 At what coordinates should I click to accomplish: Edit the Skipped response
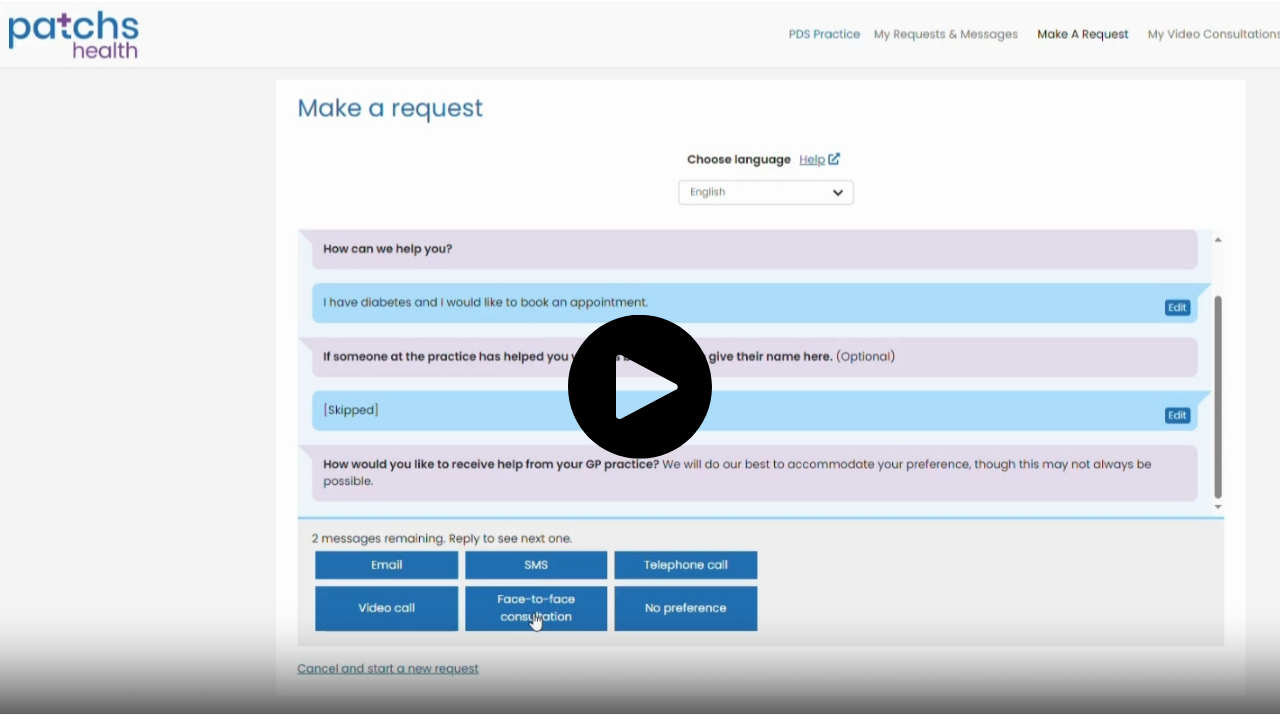click(x=1177, y=415)
